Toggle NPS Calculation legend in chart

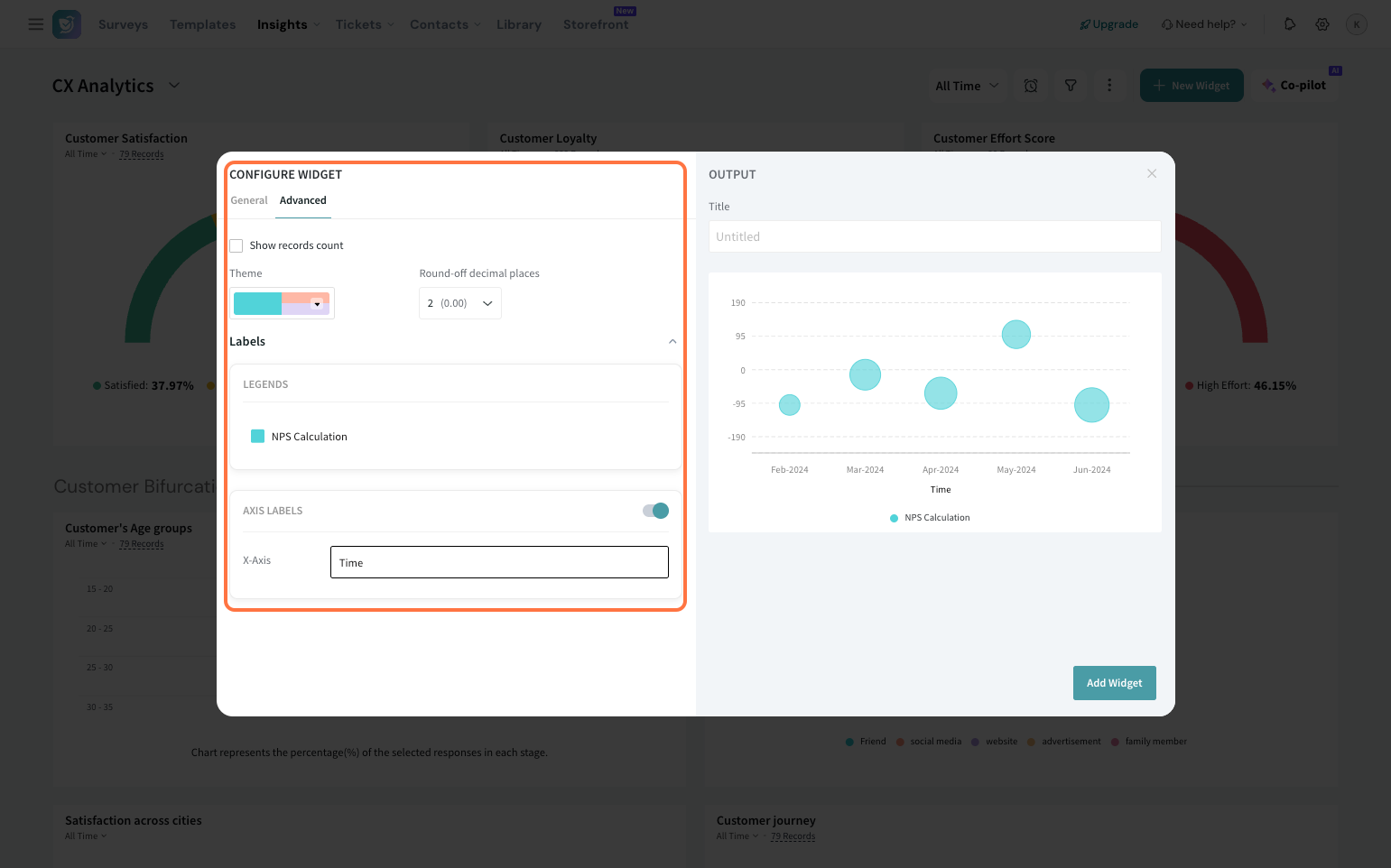click(x=930, y=518)
